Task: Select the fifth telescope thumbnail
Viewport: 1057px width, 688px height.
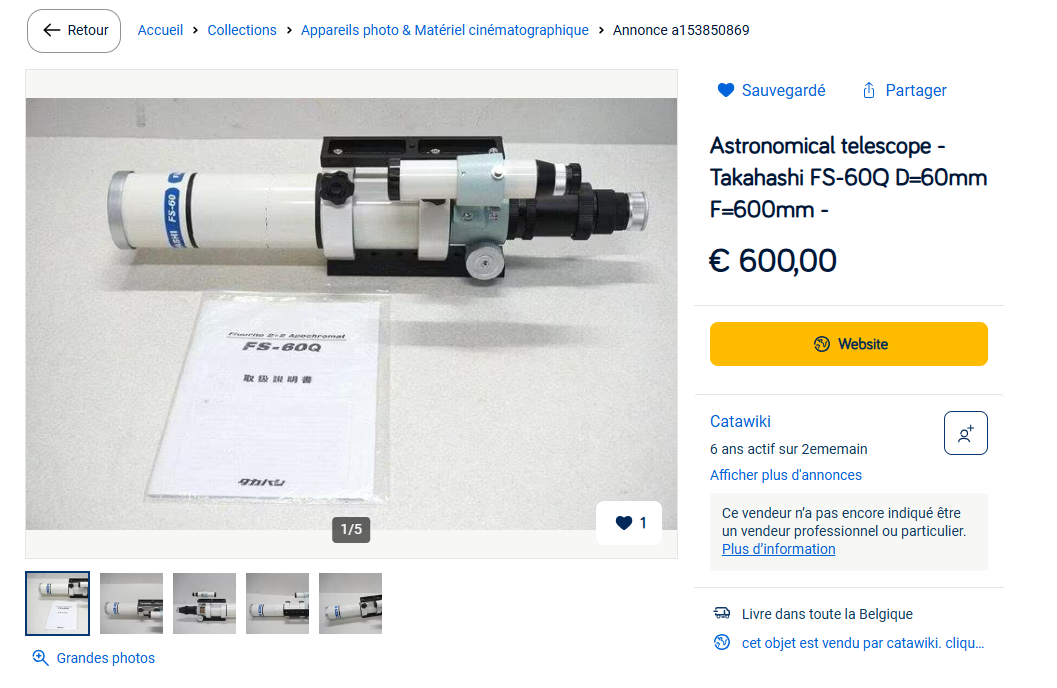Action: point(351,604)
